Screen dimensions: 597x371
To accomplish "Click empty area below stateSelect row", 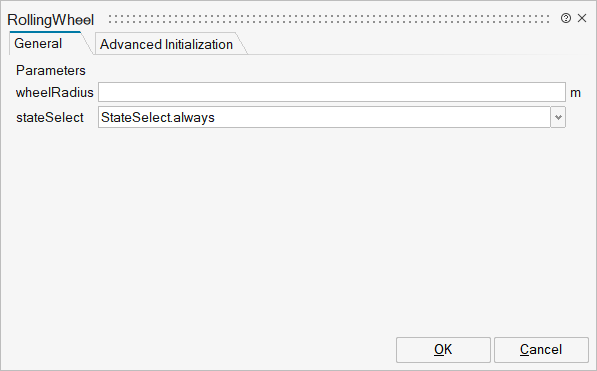I will [x=298, y=229].
